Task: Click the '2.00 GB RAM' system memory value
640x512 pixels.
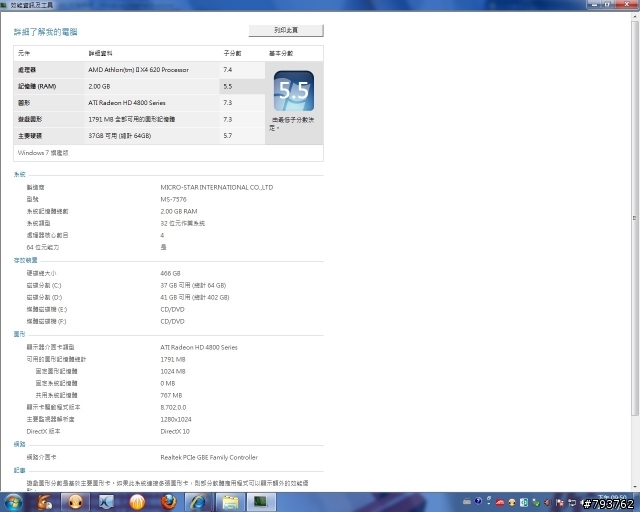Action: click(x=179, y=211)
